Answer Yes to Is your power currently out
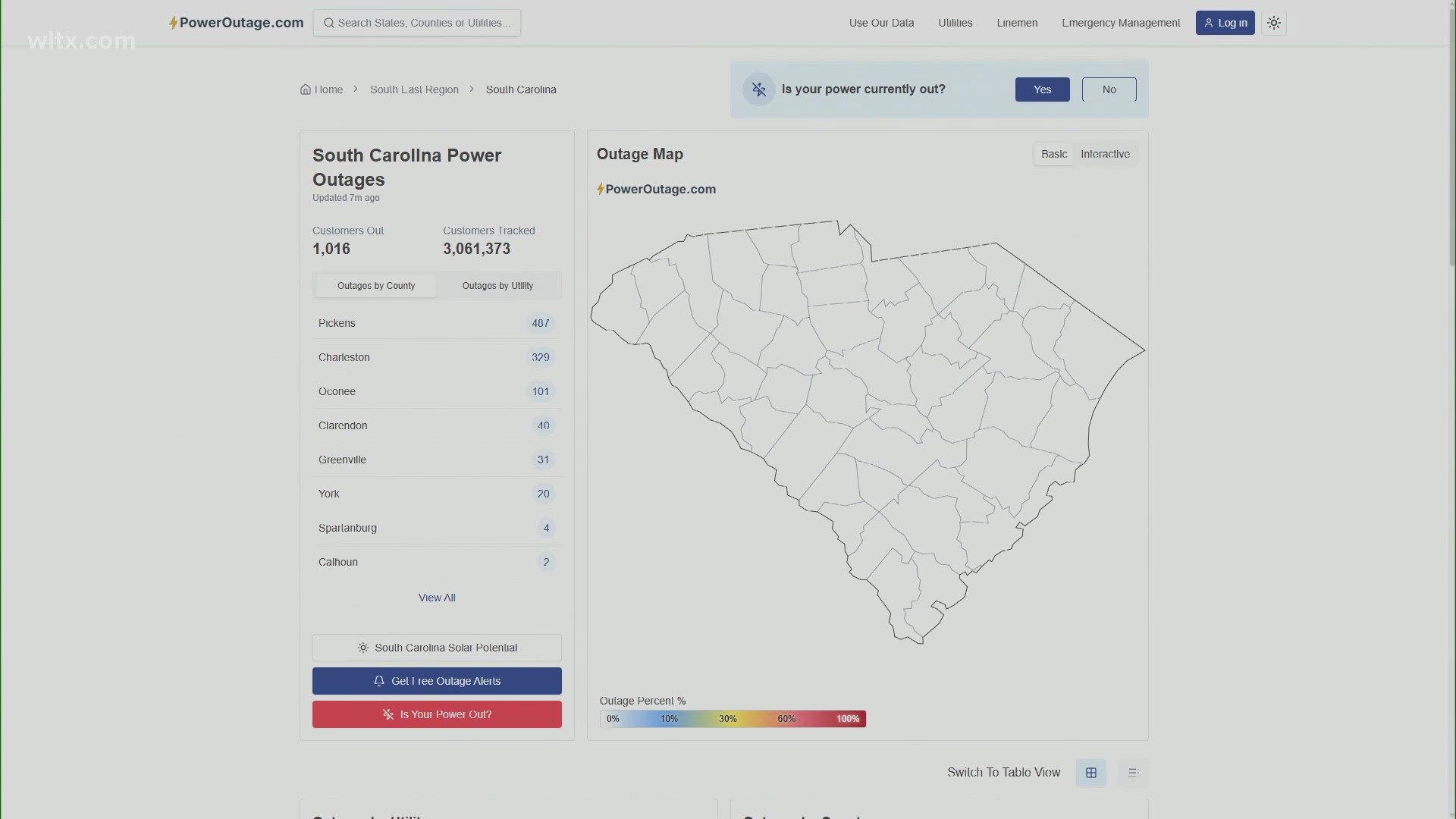Image resolution: width=1456 pixels, height=819 pixels. click(x=1042, y=89)
